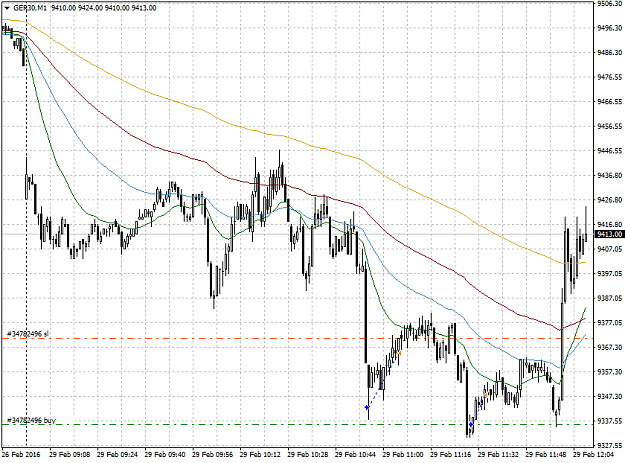Screen dimensions: 625x463
Task: Click price label 9496.30 on the scale
Action: [x=609, y=28]
